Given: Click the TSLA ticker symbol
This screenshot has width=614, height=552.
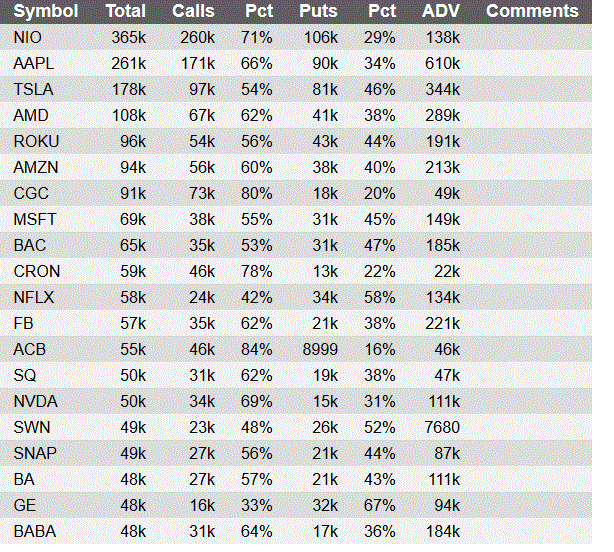Looking at the screenshot, I should (33, 89).
